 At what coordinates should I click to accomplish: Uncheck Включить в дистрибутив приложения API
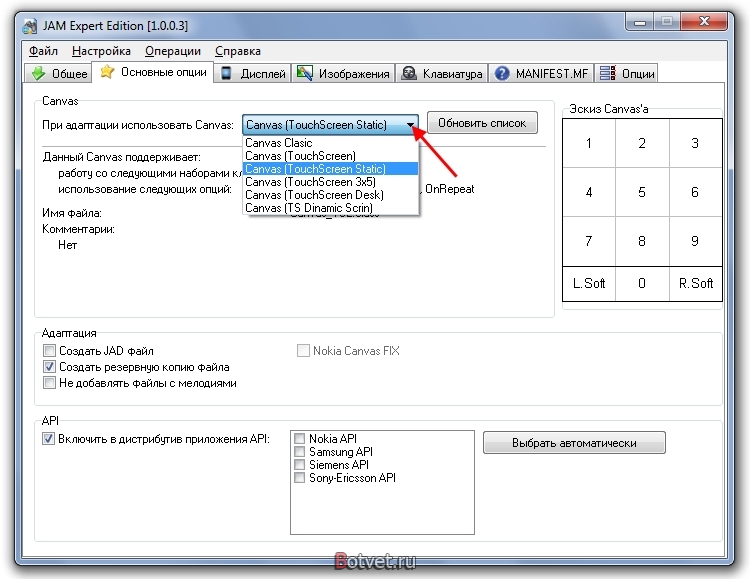click(x=48, y=438)
